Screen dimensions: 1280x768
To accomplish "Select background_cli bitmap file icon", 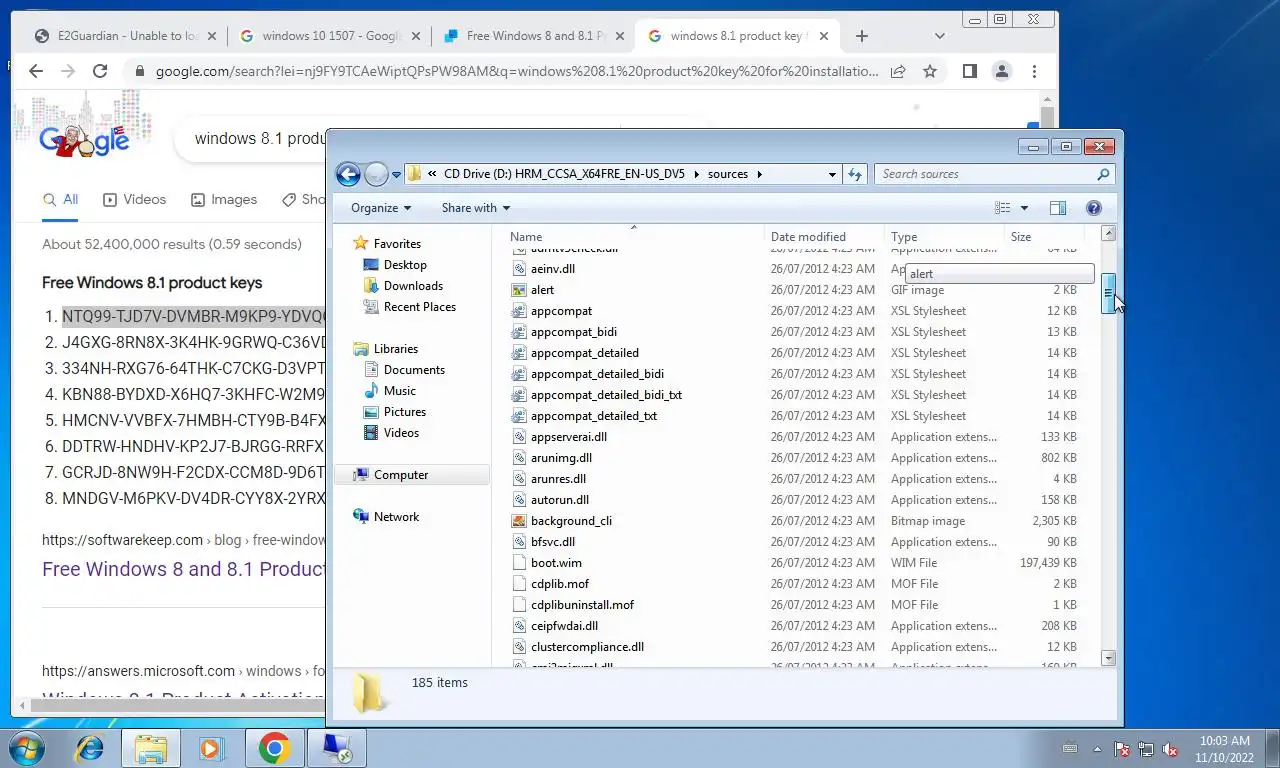I will point(519,521).
